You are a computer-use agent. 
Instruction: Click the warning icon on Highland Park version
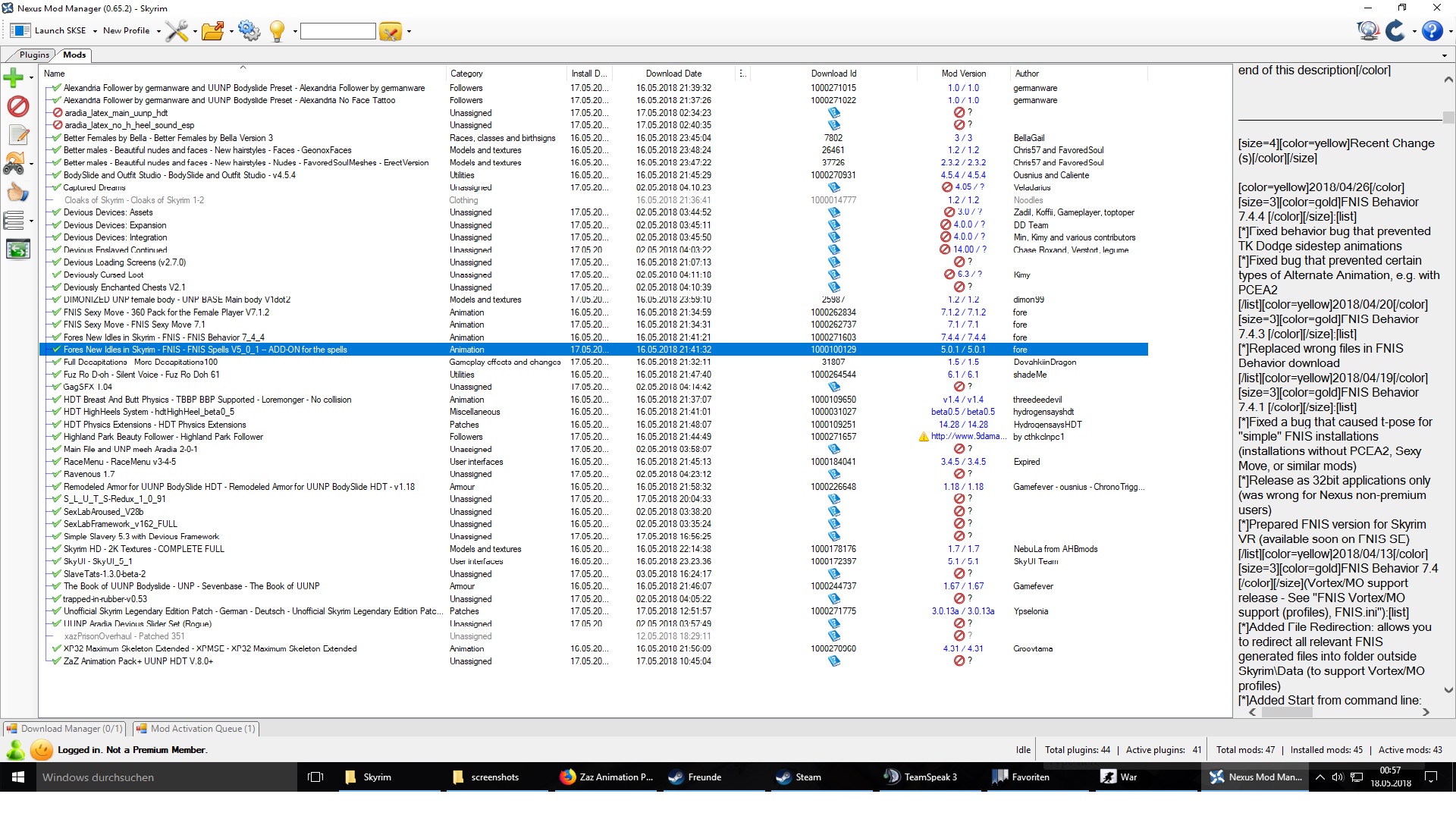pyautogui.click(x=923, y=437)
